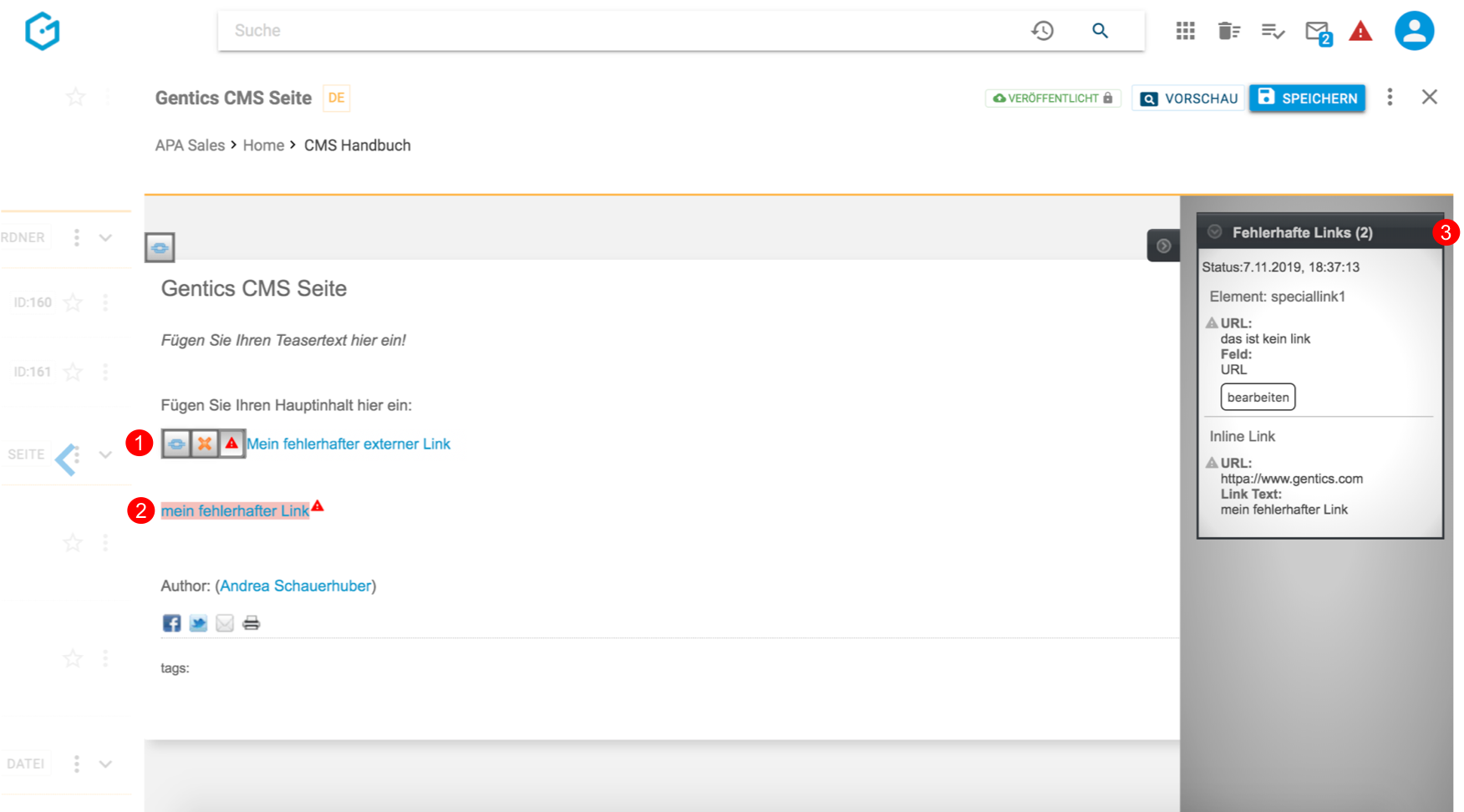Screen dimensions: 1464x812
Task: Click the VORSCHAU preview button
Action: 1188,99
